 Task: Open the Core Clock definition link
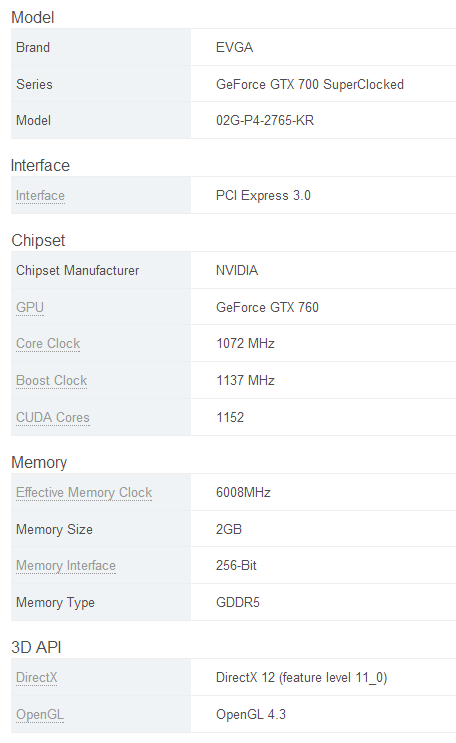[x=48, y=344]
